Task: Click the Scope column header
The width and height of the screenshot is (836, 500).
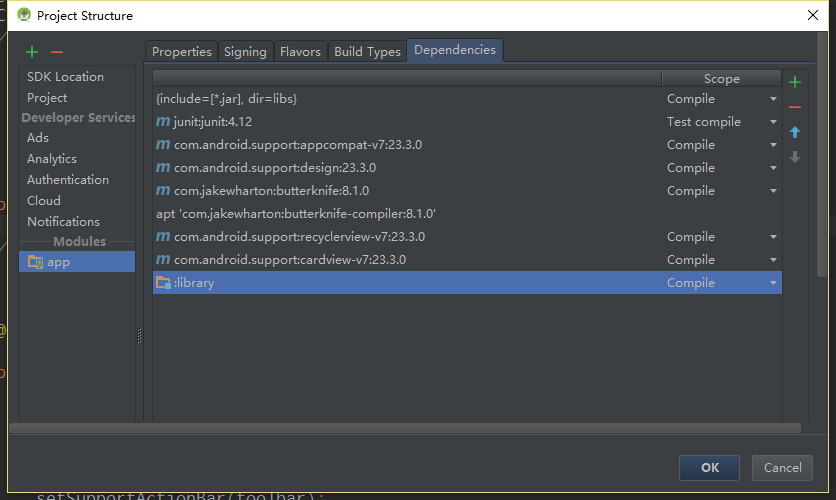Action: (721, 78)
